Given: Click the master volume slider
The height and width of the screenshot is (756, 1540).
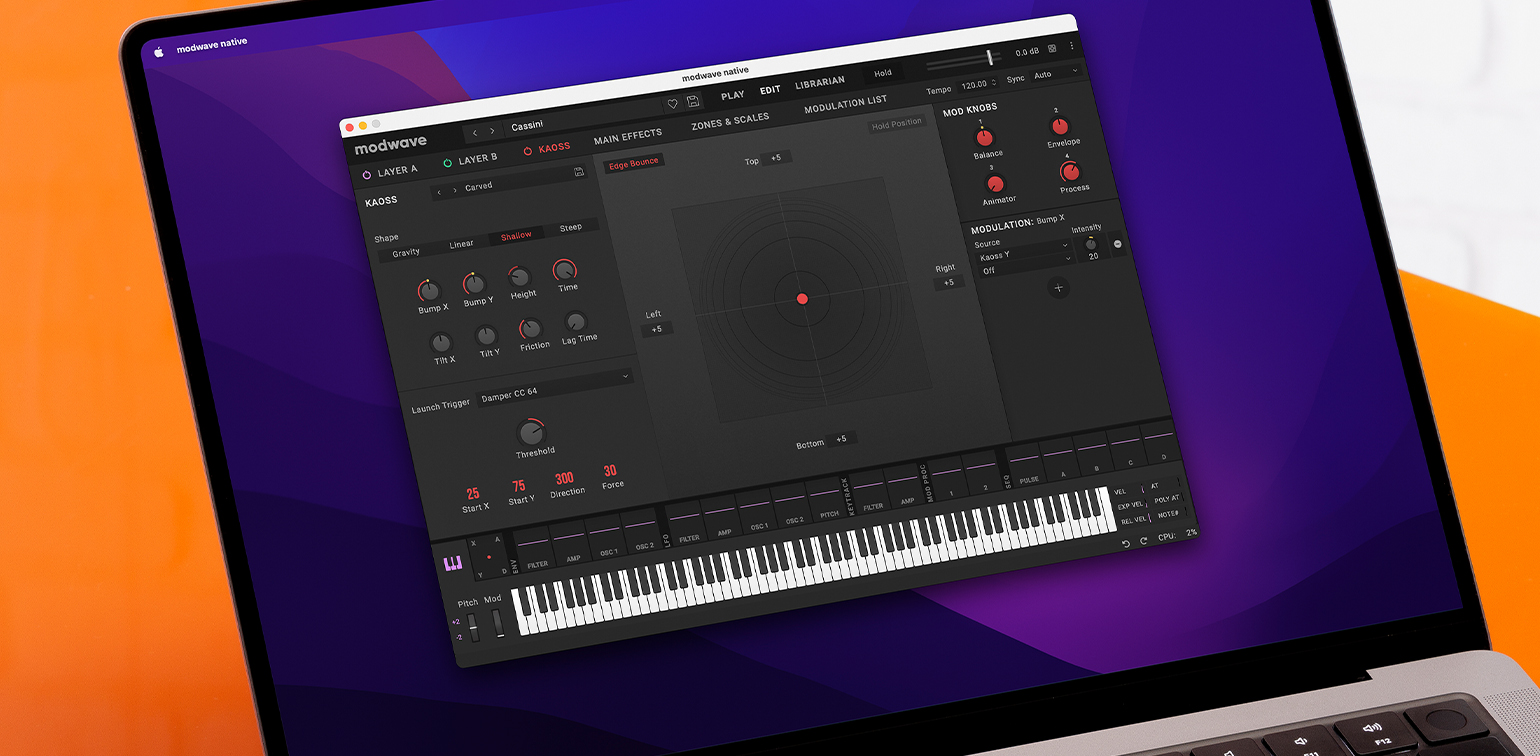Looking at the screenshot, I should [962, 61].
